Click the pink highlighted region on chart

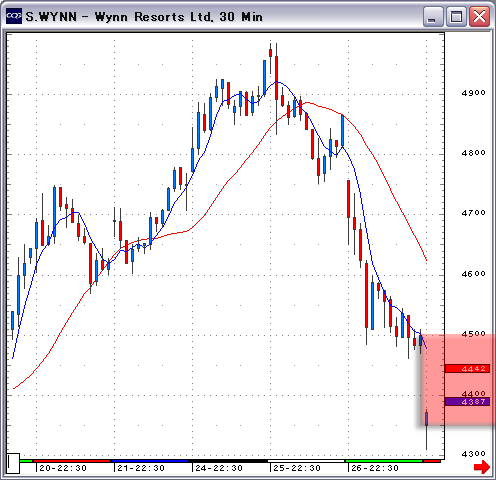coord(458,380)
